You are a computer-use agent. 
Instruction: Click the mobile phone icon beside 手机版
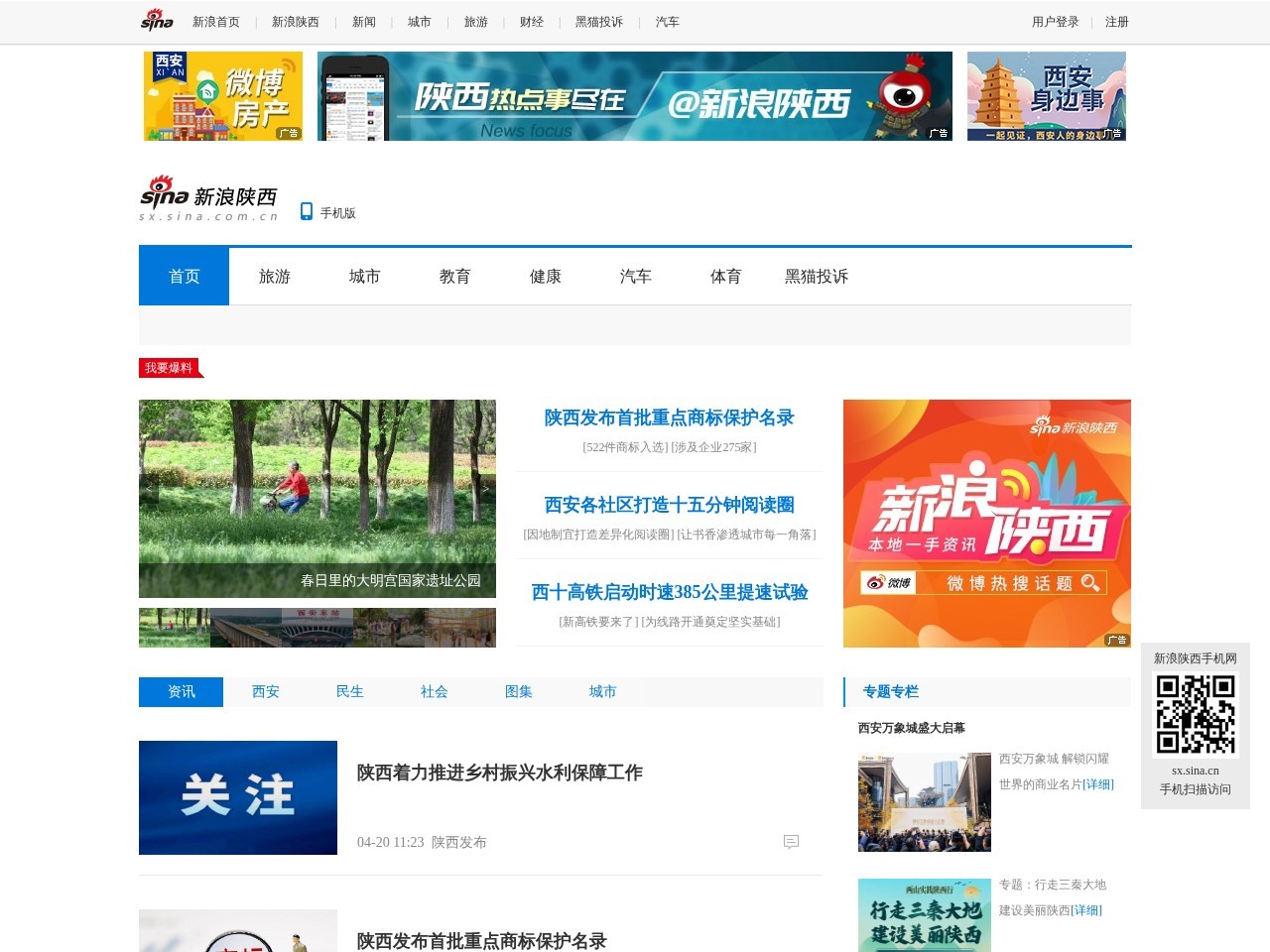(x=305, y=211)
